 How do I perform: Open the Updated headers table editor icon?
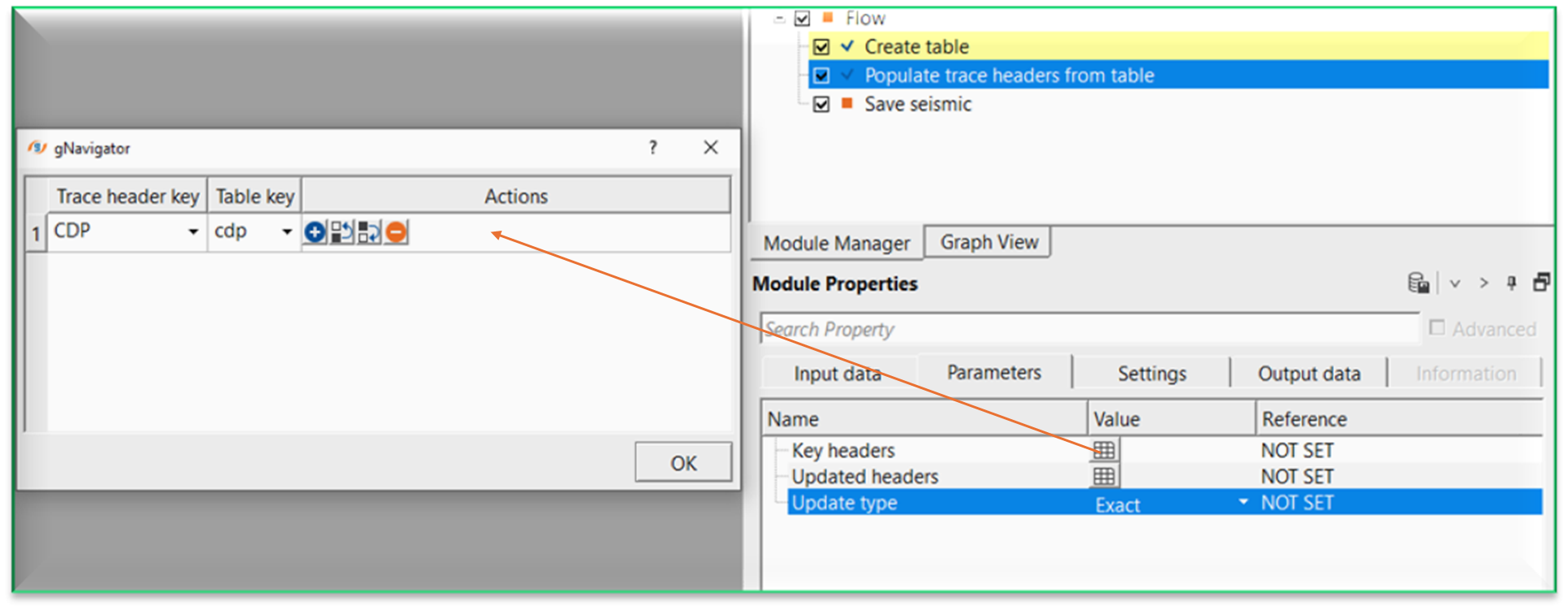(1104, 476)
